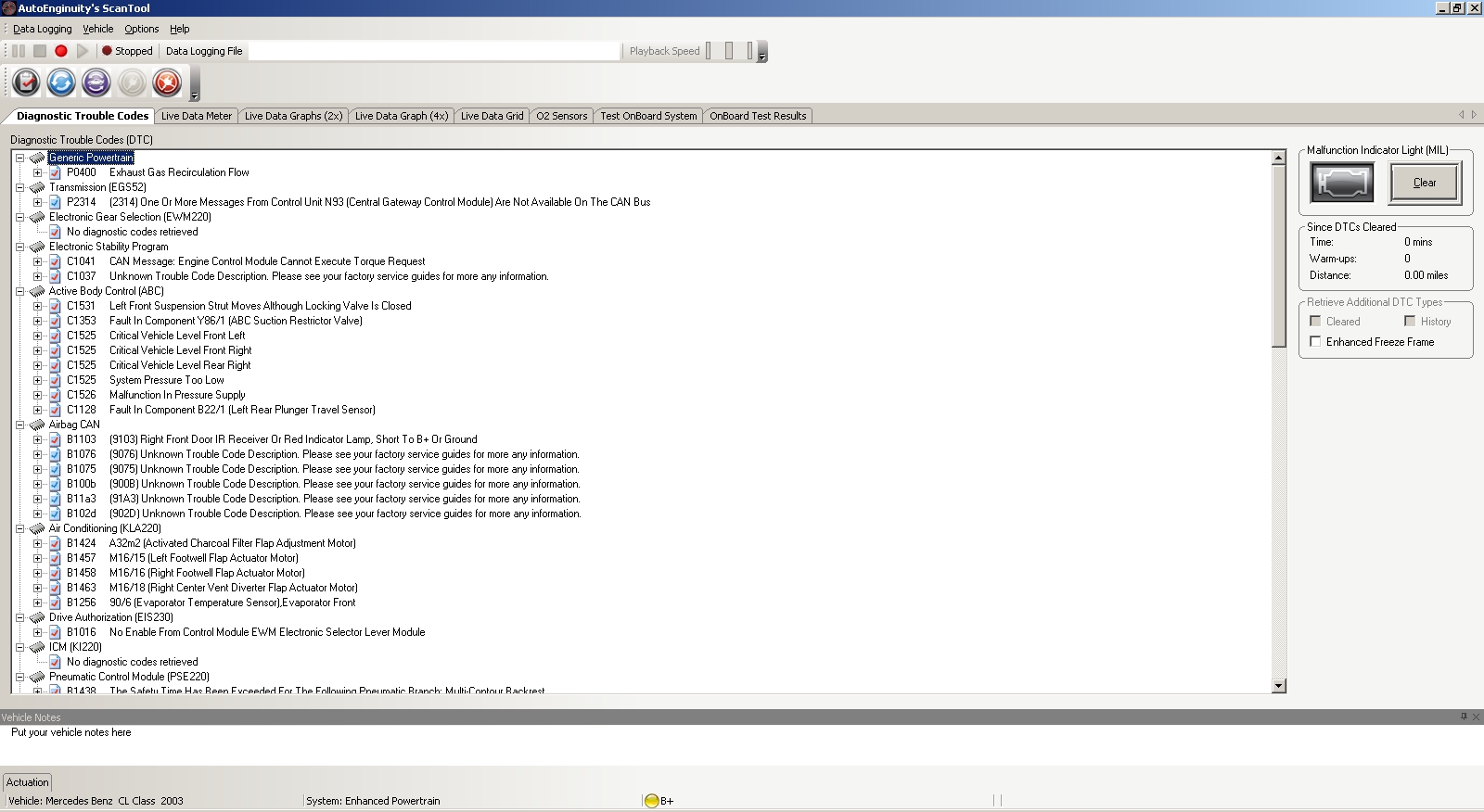Collapse the Active Body Control (ABC) node
This screenshot has height=812, width=1484.
(19, 291)
